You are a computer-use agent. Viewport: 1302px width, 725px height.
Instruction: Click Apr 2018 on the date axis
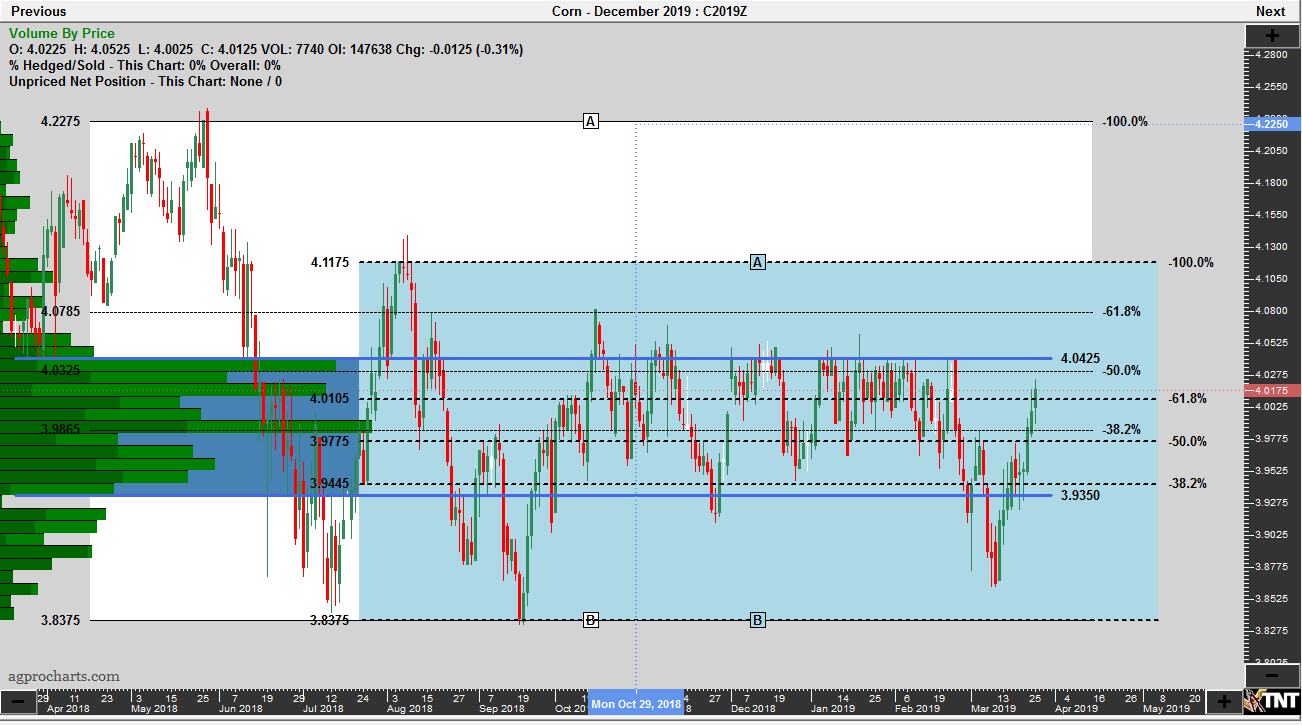coord(70,709)
